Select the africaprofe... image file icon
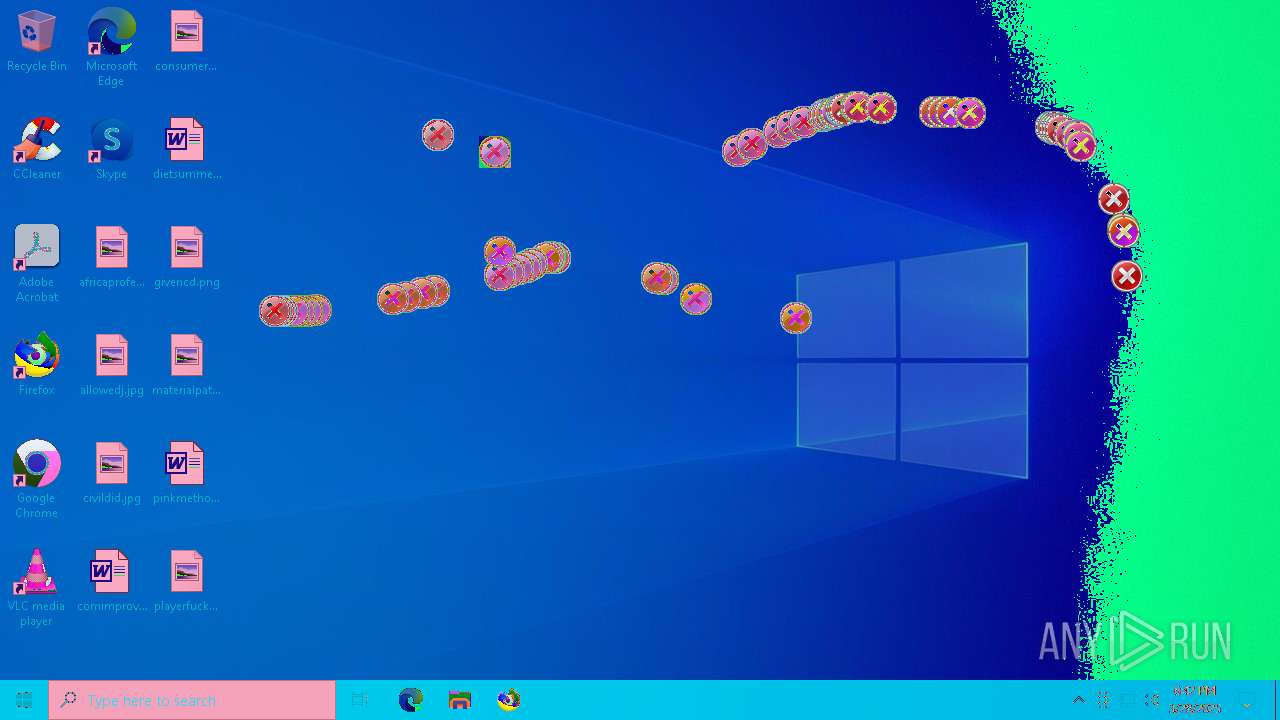 111,257
